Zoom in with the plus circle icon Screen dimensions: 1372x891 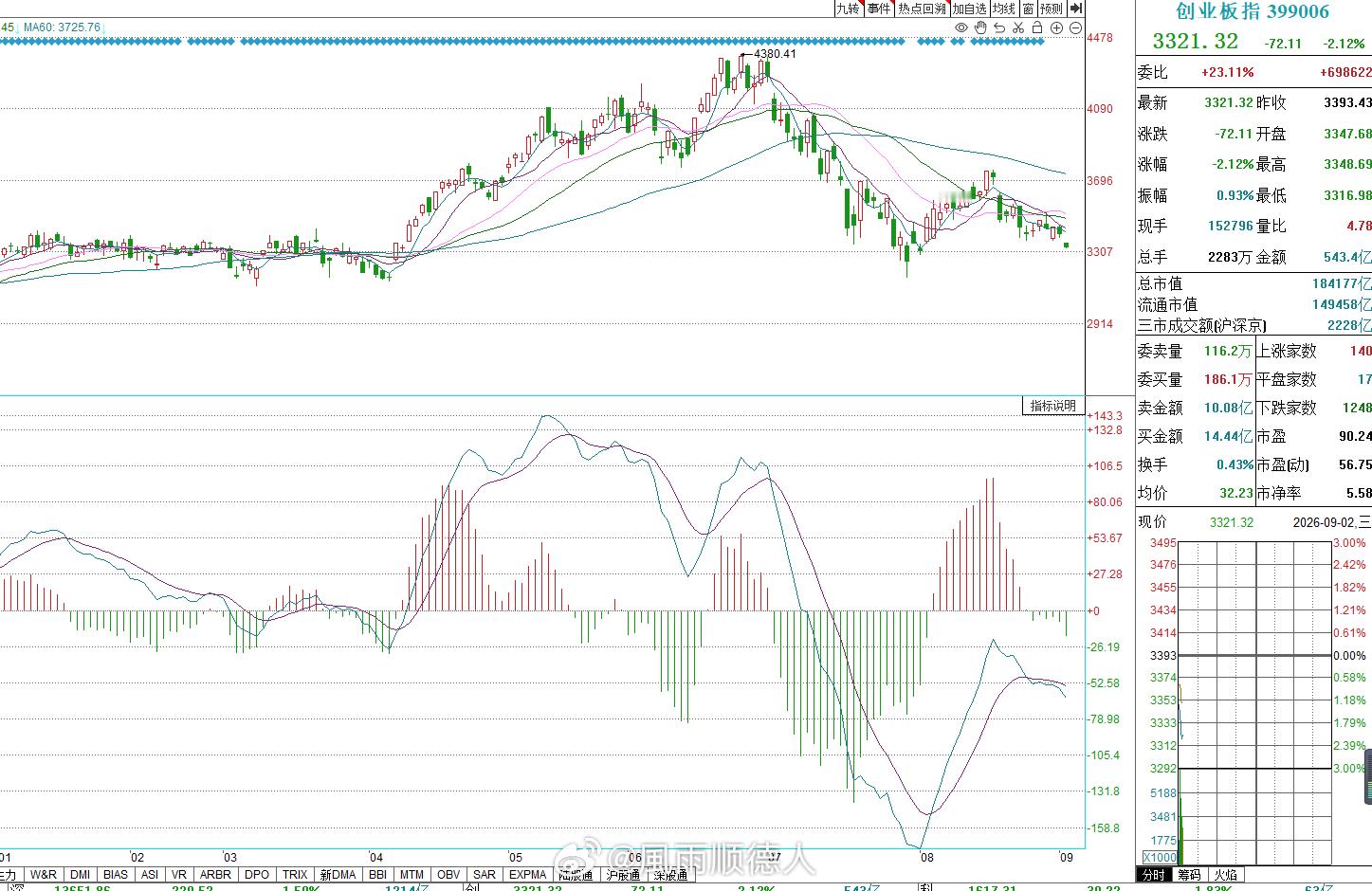pyautogui.click(x=1056, y=28)
